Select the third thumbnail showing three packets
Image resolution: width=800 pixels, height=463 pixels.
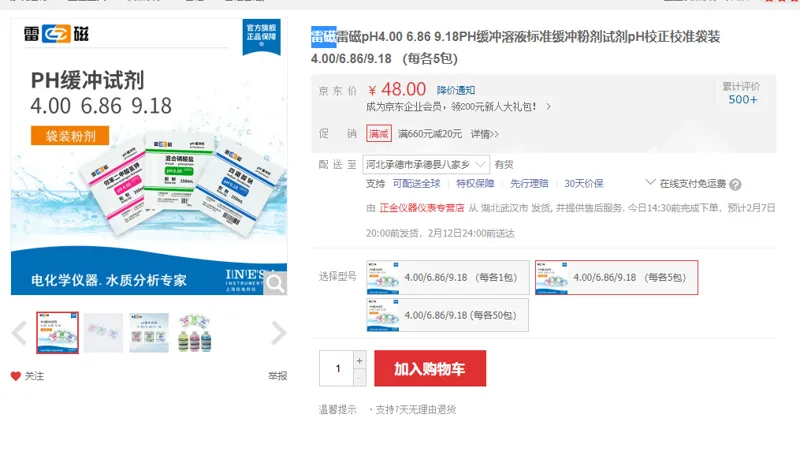pyautogui.click(x=149, y=333)
